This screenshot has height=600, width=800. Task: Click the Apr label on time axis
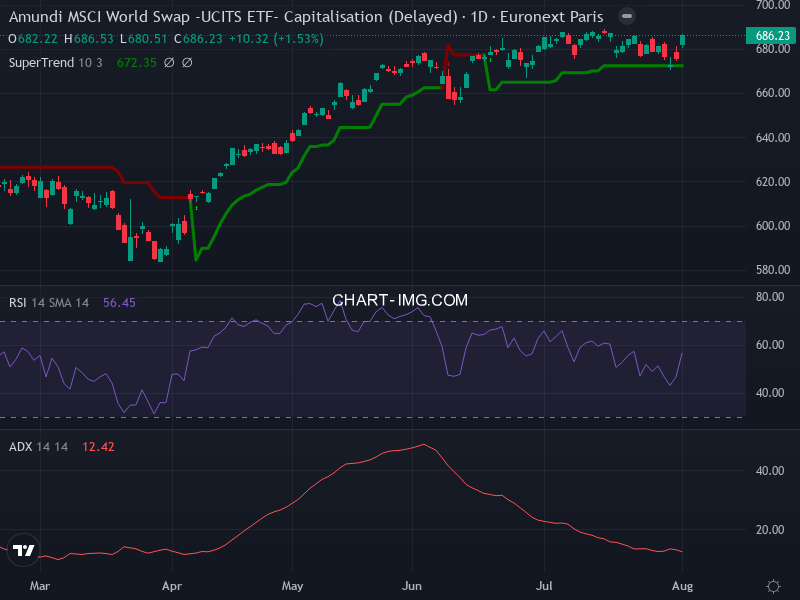172,586
